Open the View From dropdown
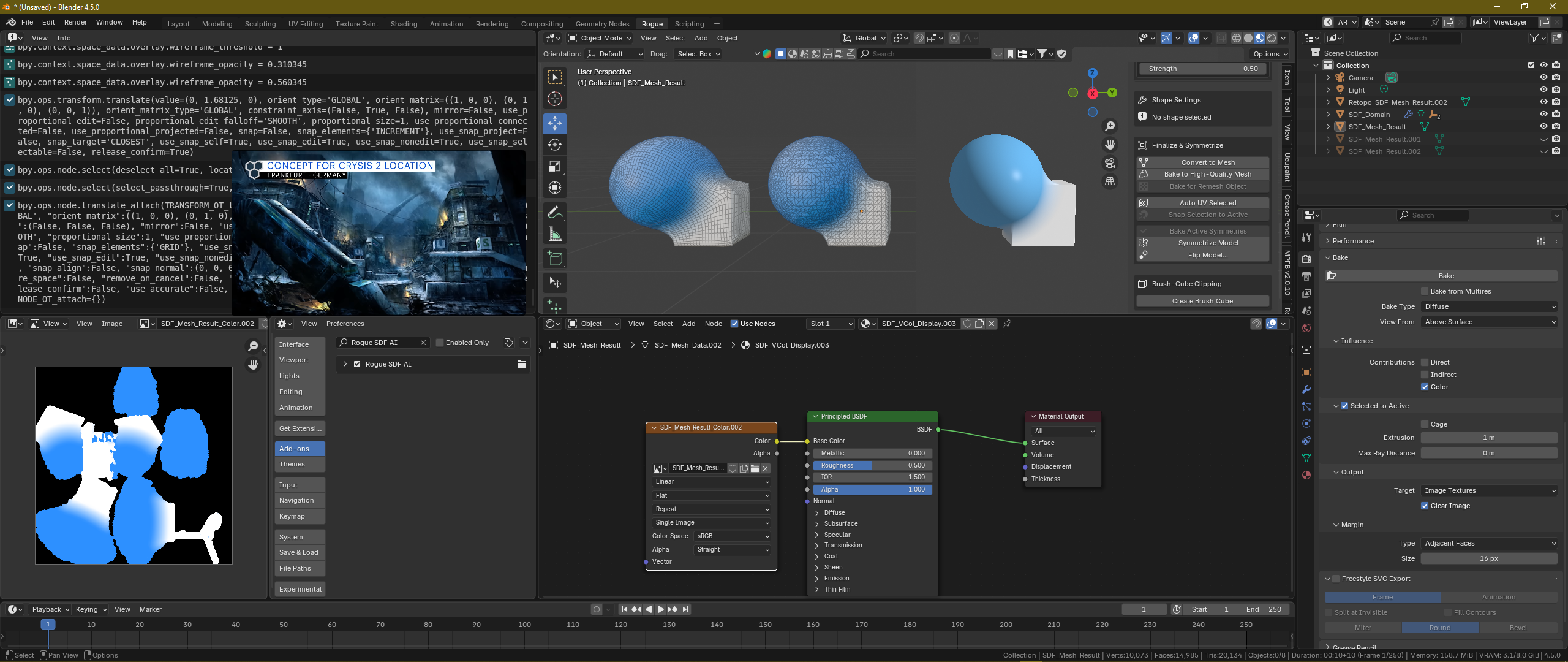 1489,322
